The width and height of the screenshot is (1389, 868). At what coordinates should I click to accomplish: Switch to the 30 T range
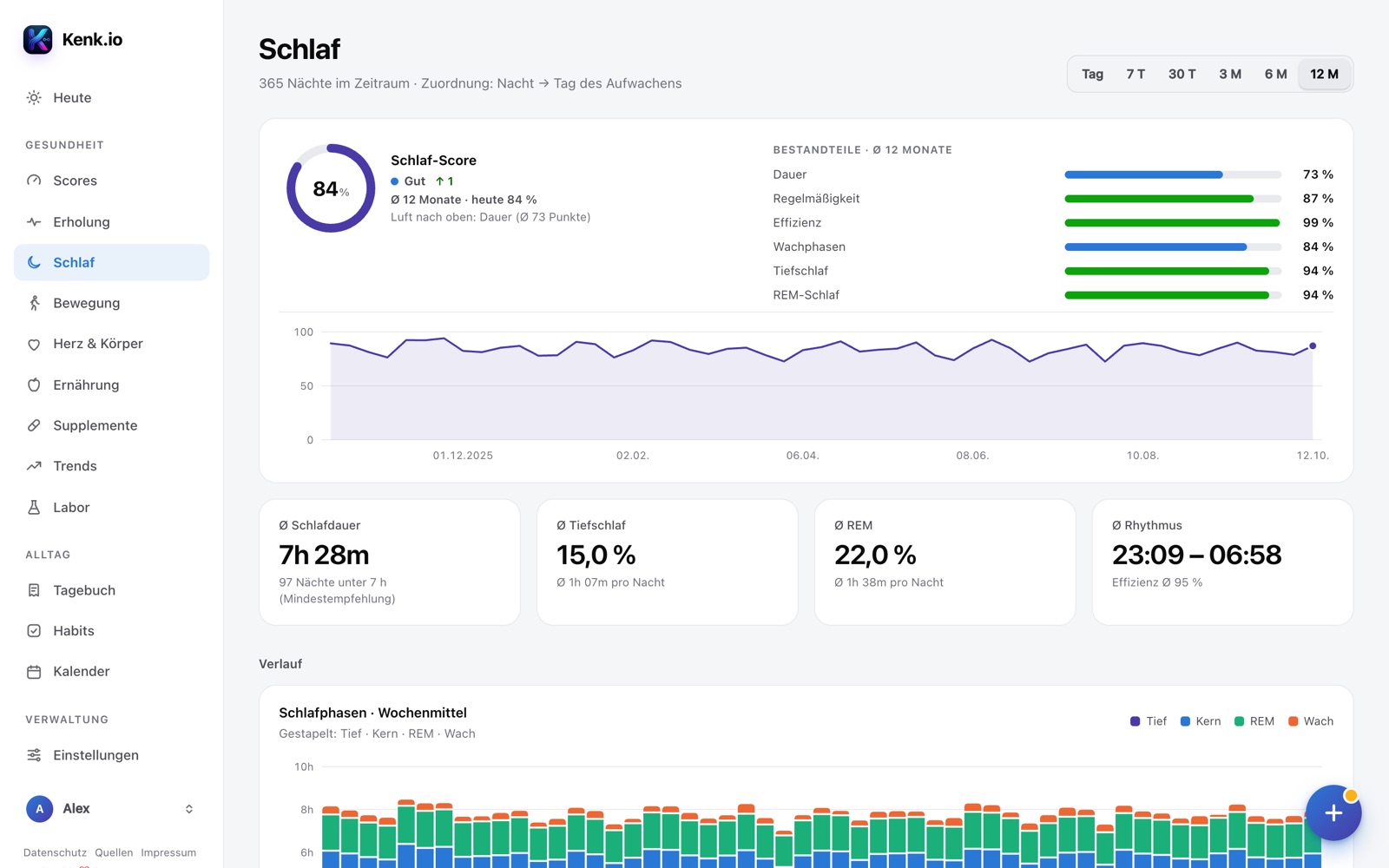pyautogui.click(x=1182, y=75)
